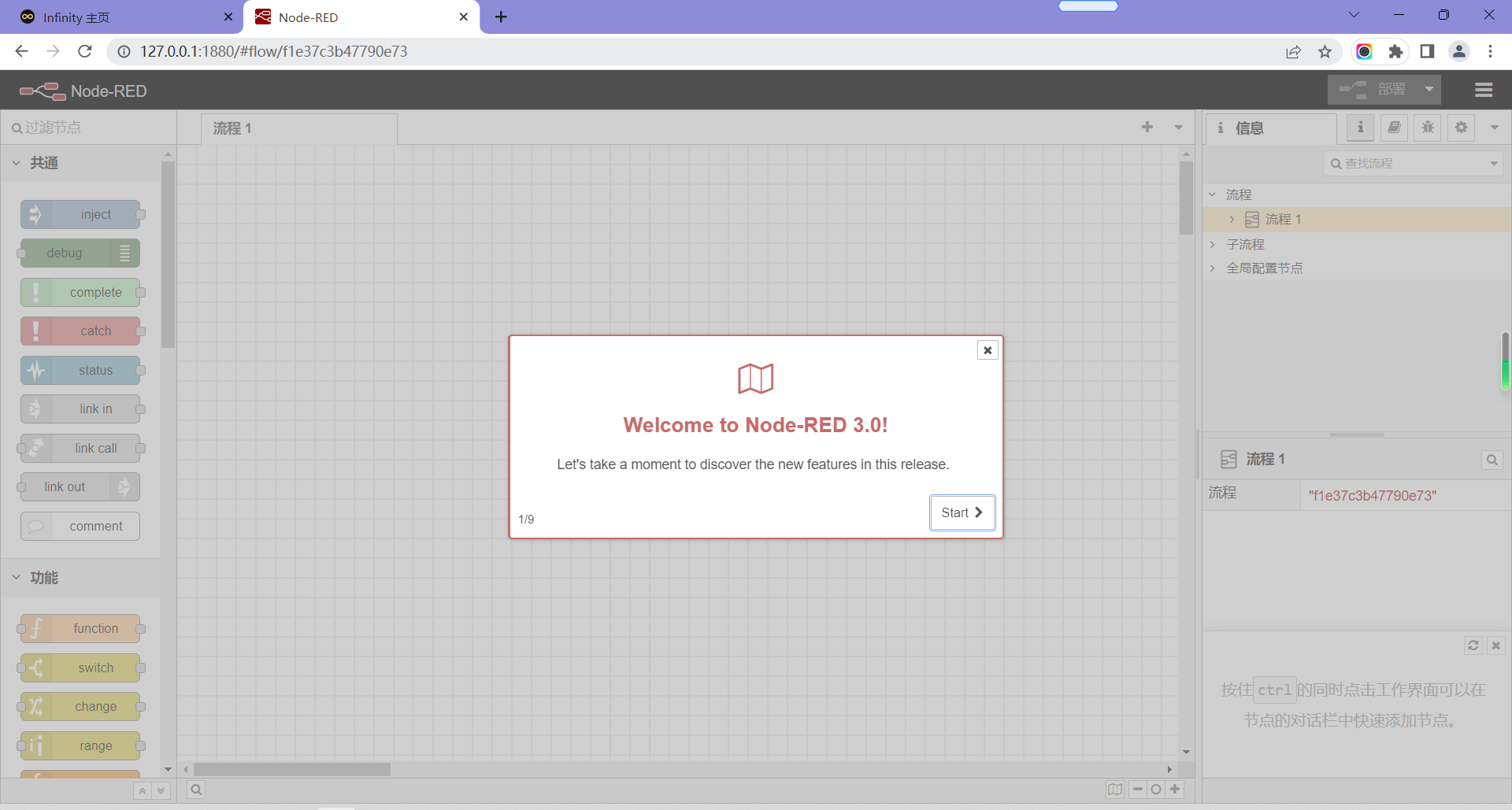1512x810 pixels.
Task: Switch to the 流程 1 flow tab
Action: coord(299,128)
